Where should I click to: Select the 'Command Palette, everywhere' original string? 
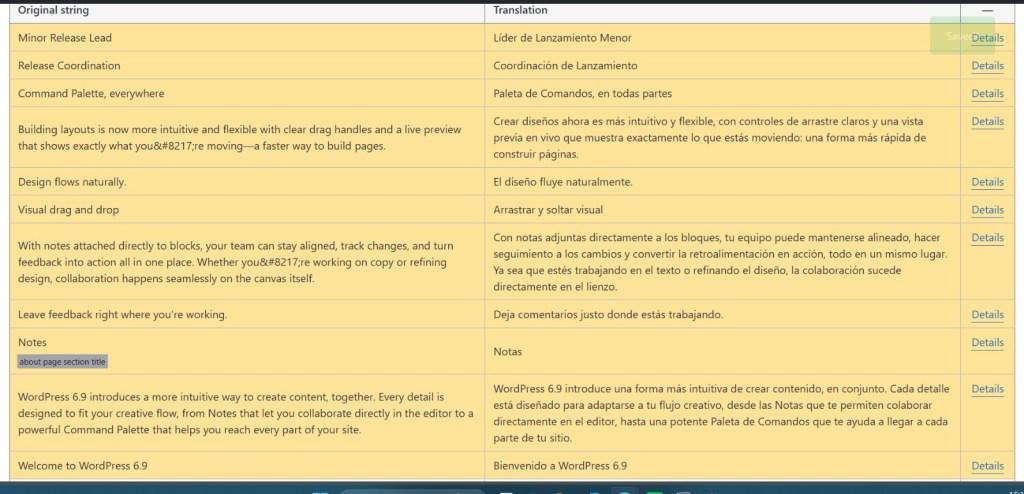click(x=91, y=94)
